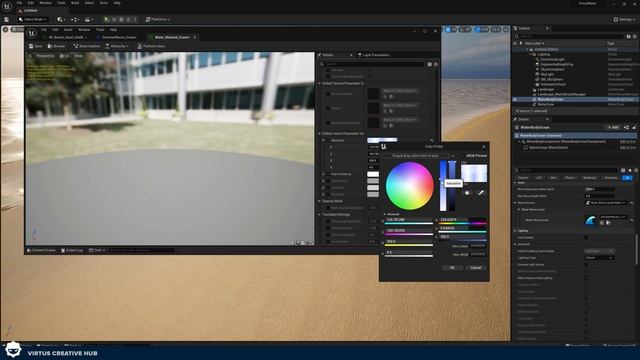Viewport: 640px width, 360px height.
Task: Click the Play button in main toolbar
Action: pyautogui.click(x=107, y=19)
